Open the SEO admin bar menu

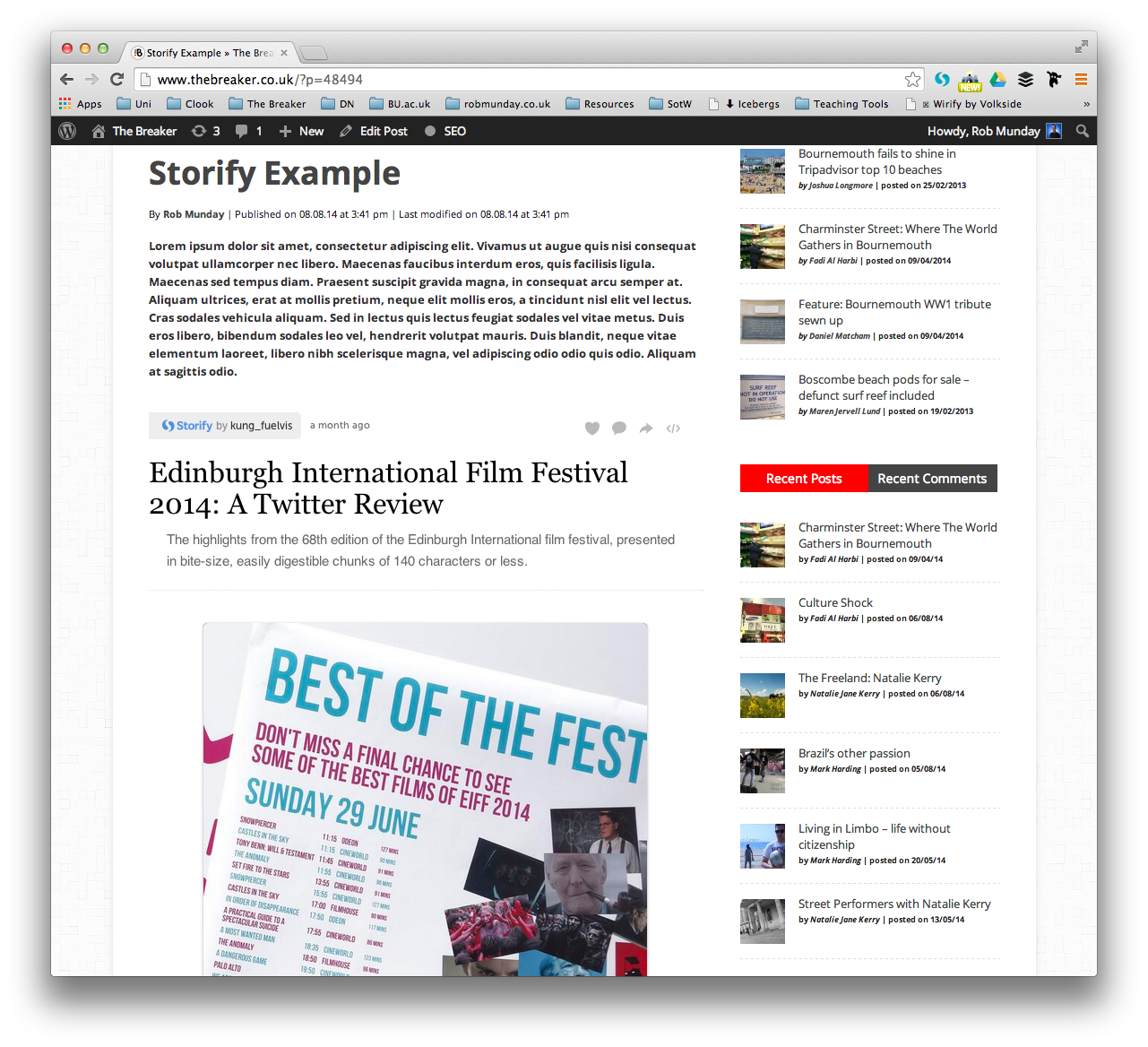445,131
